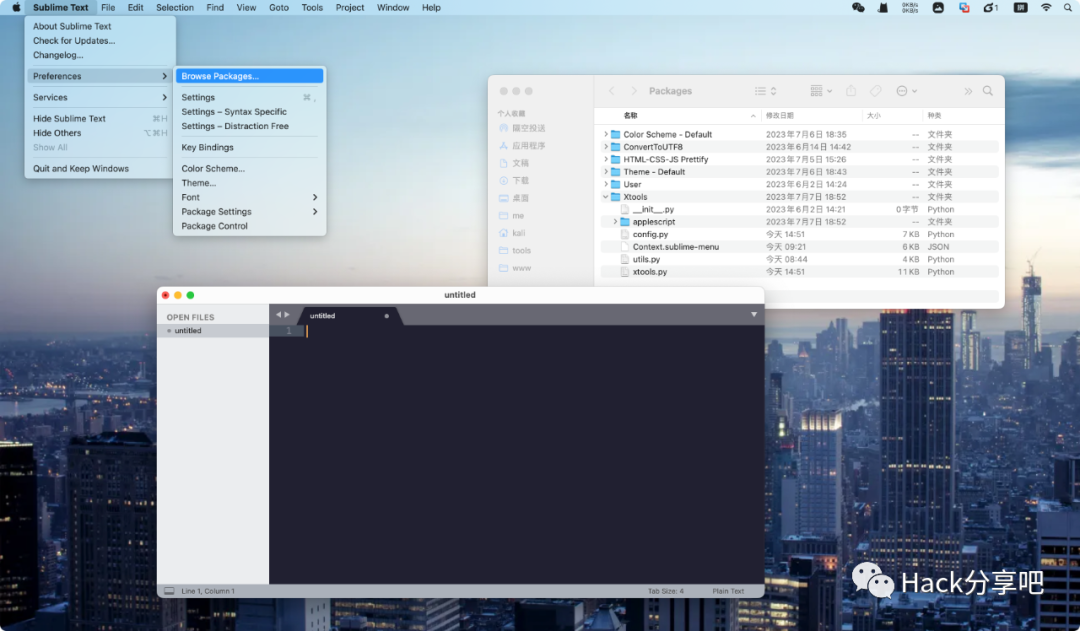Close the untitled tab via its dot
This screenshot has width=1080, height=631.
(386, 316)
